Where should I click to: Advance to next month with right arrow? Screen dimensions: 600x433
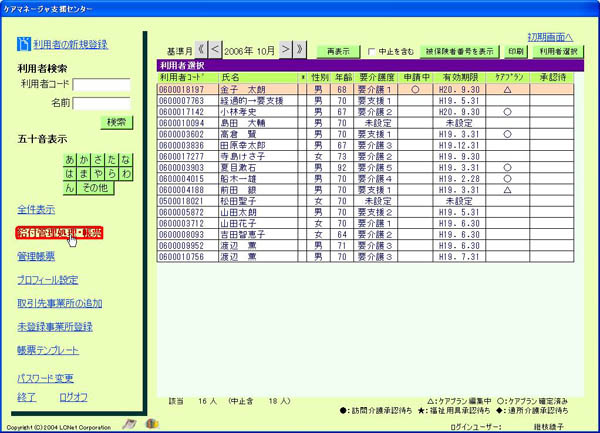pyautogui.click(x=285, y=50)
